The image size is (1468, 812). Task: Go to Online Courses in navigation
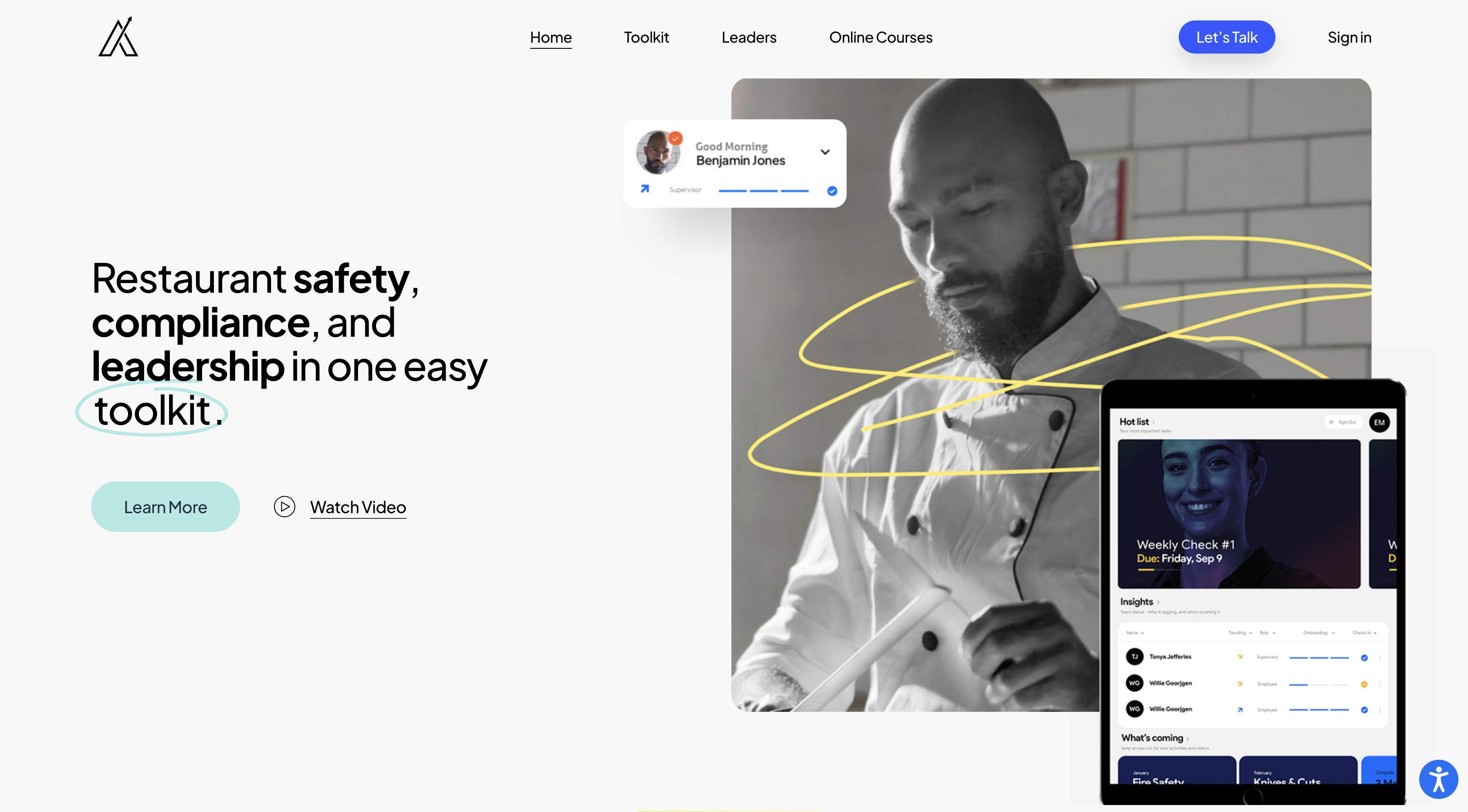(x=880, y=37)
